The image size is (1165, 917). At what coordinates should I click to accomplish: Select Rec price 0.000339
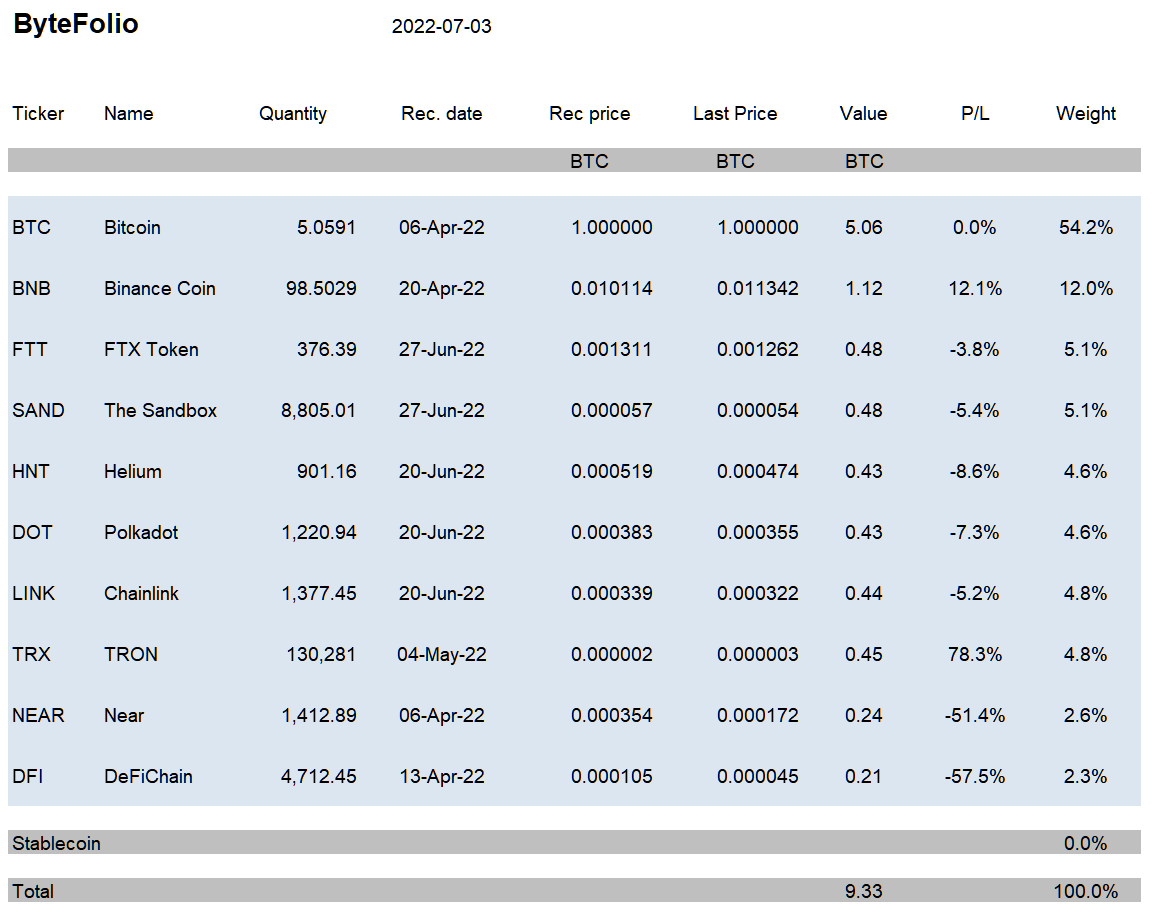(611, 593)
